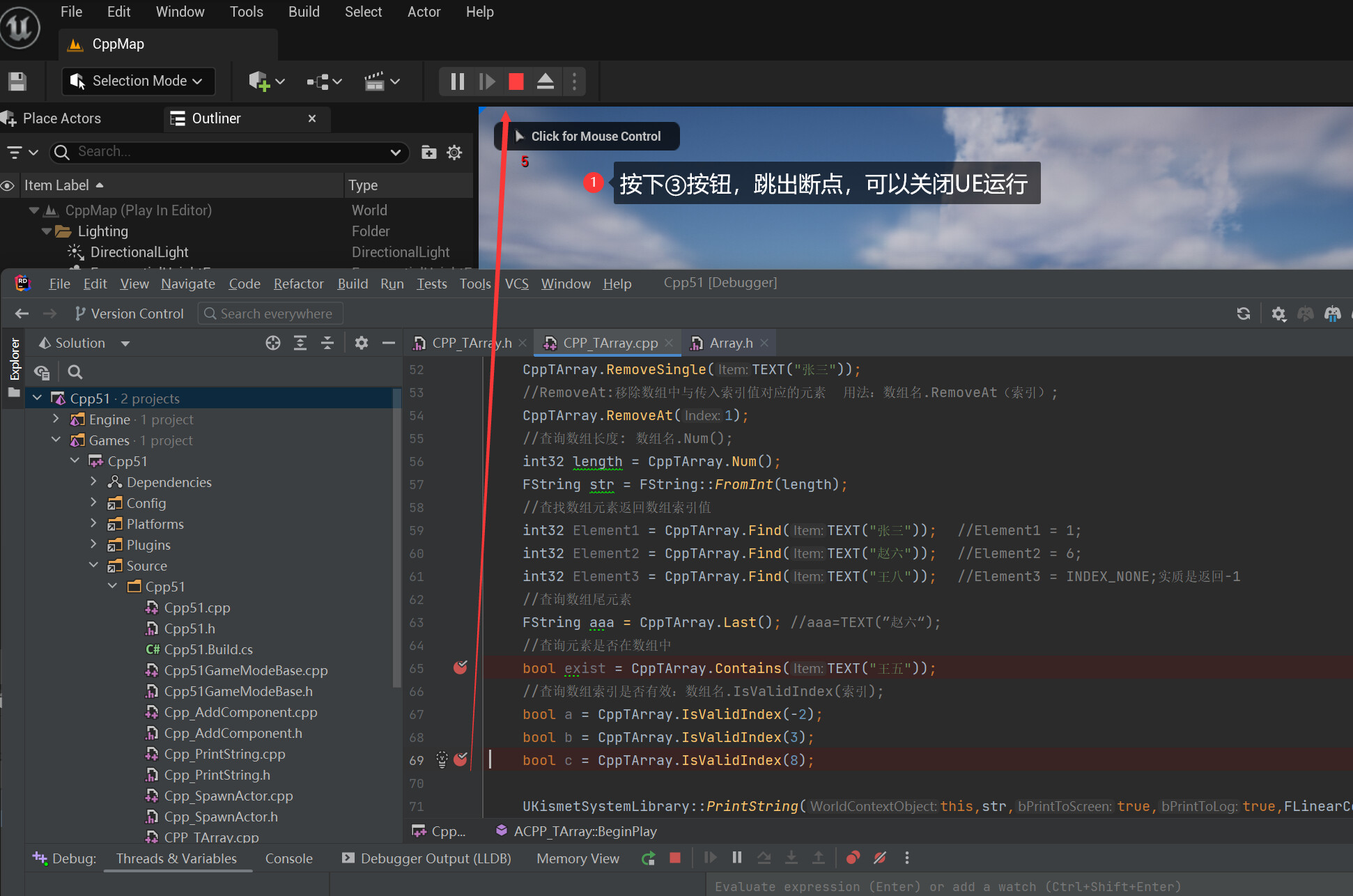This screenshot has width=1353, height=896.
Task: Save the current level with floppy icon
Action: click(17, 82)
